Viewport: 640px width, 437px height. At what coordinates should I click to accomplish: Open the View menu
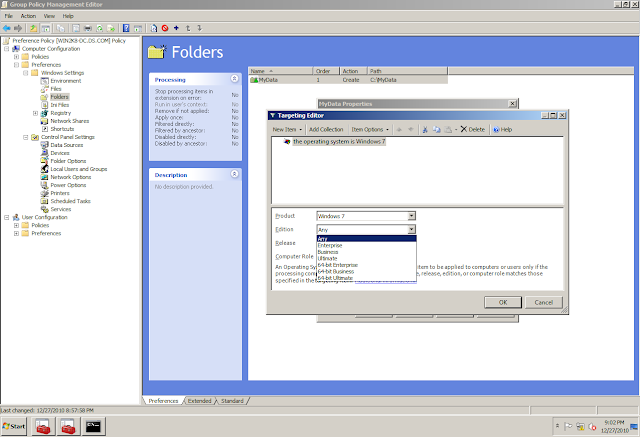coord(49,16)
